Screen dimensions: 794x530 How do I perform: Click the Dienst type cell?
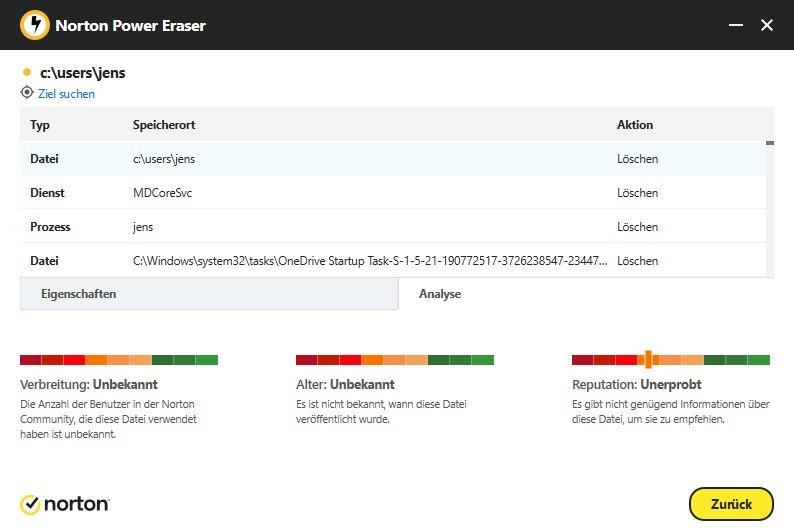[x=47, y=192]
